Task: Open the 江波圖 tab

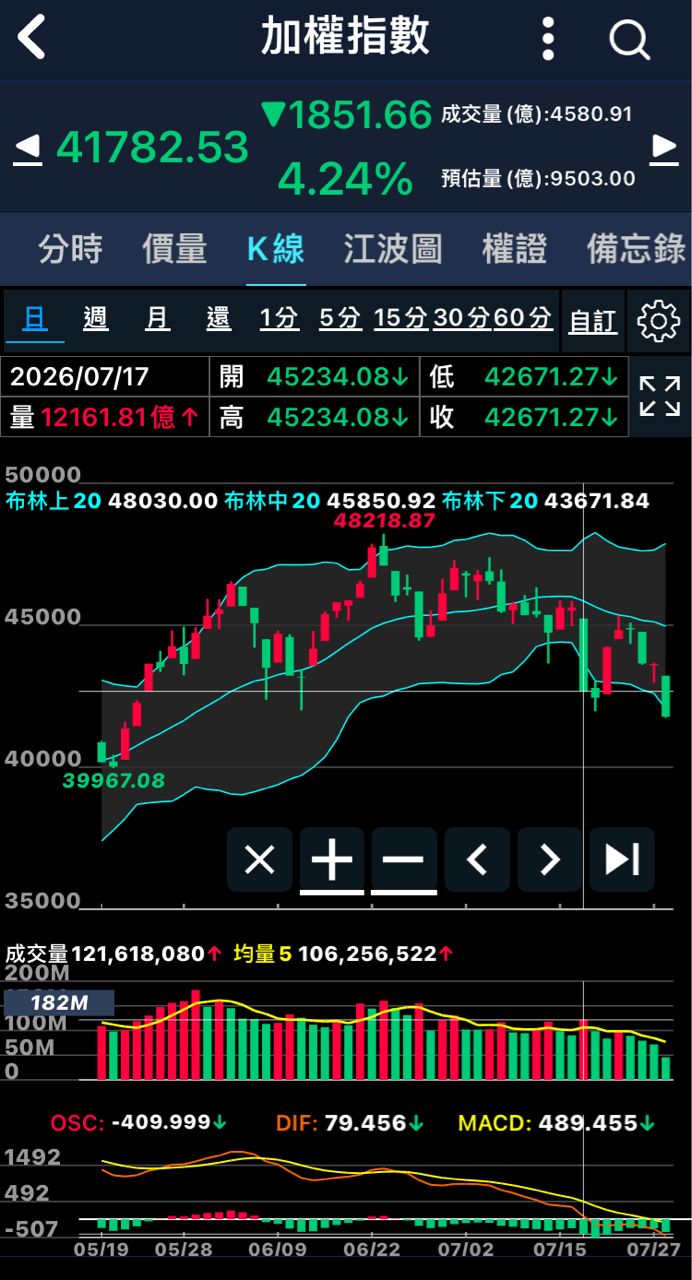Action: coord(393,248)
